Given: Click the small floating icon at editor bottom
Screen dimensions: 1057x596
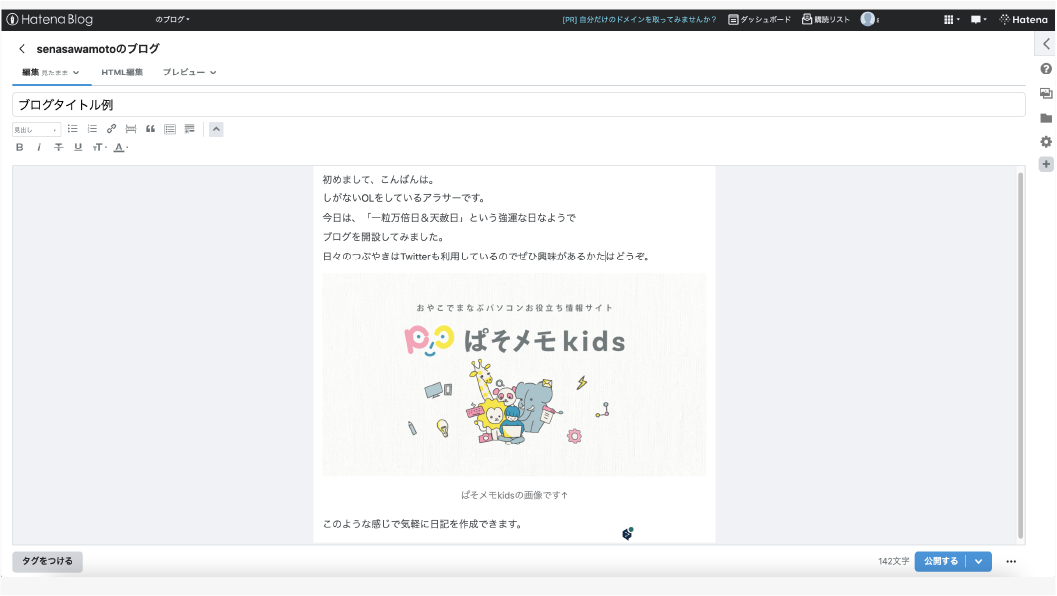Looking at the screenshot, I should tap(628, 534).
